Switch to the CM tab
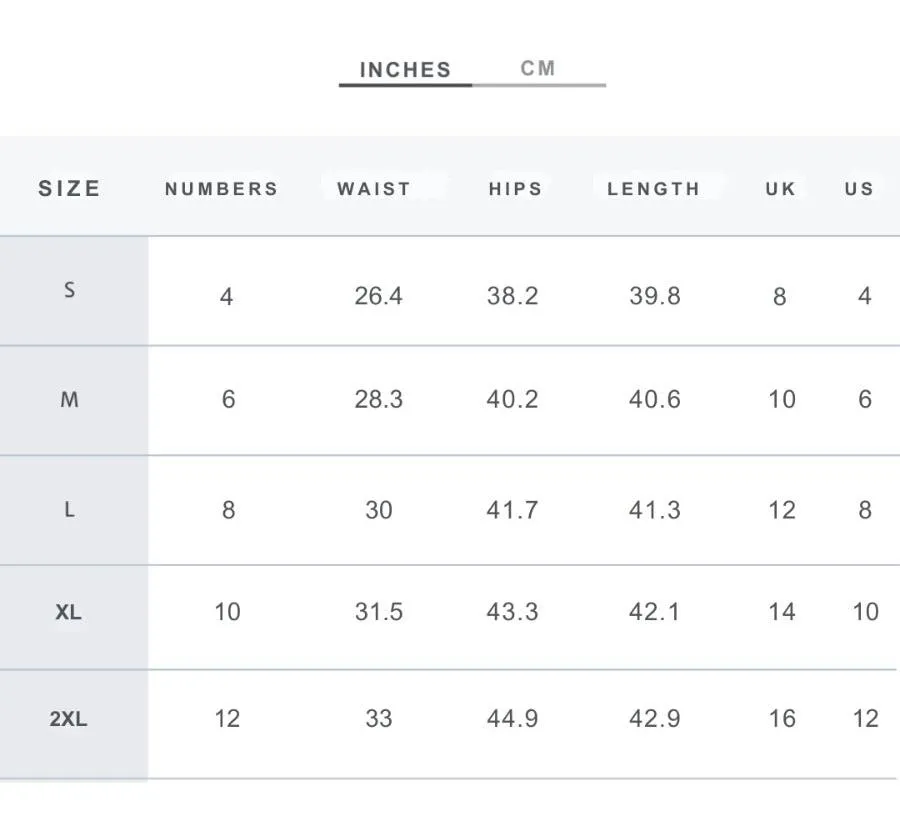Viewport: 900px width, 824px height. 538,68
